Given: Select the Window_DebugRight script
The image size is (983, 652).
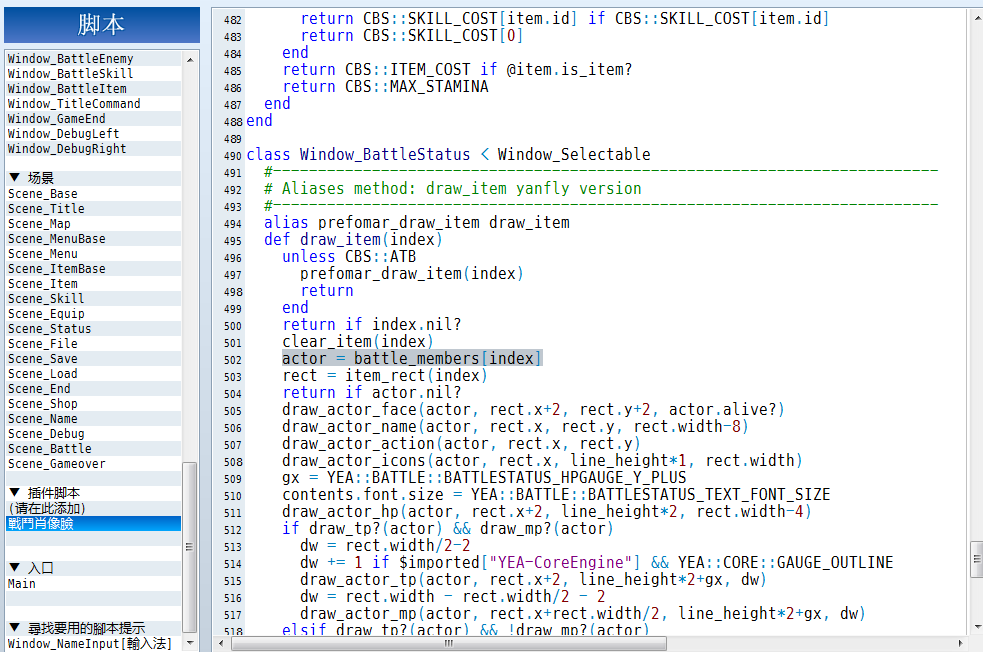Looking at the screenshot, I should pyautogui.click(x=94, y=149).
